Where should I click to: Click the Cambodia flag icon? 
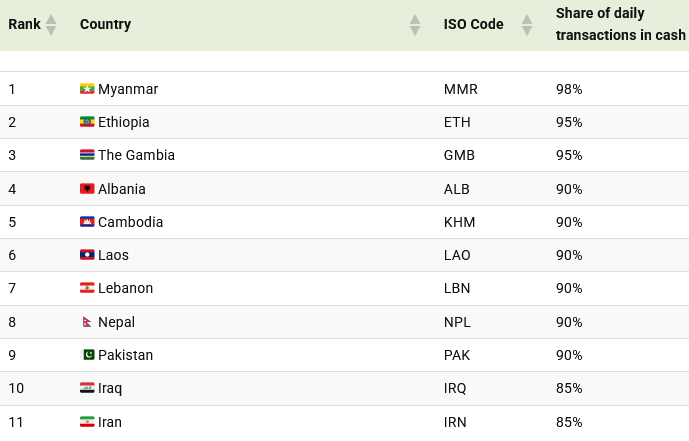pyautogui.click(x=87, y=222)
